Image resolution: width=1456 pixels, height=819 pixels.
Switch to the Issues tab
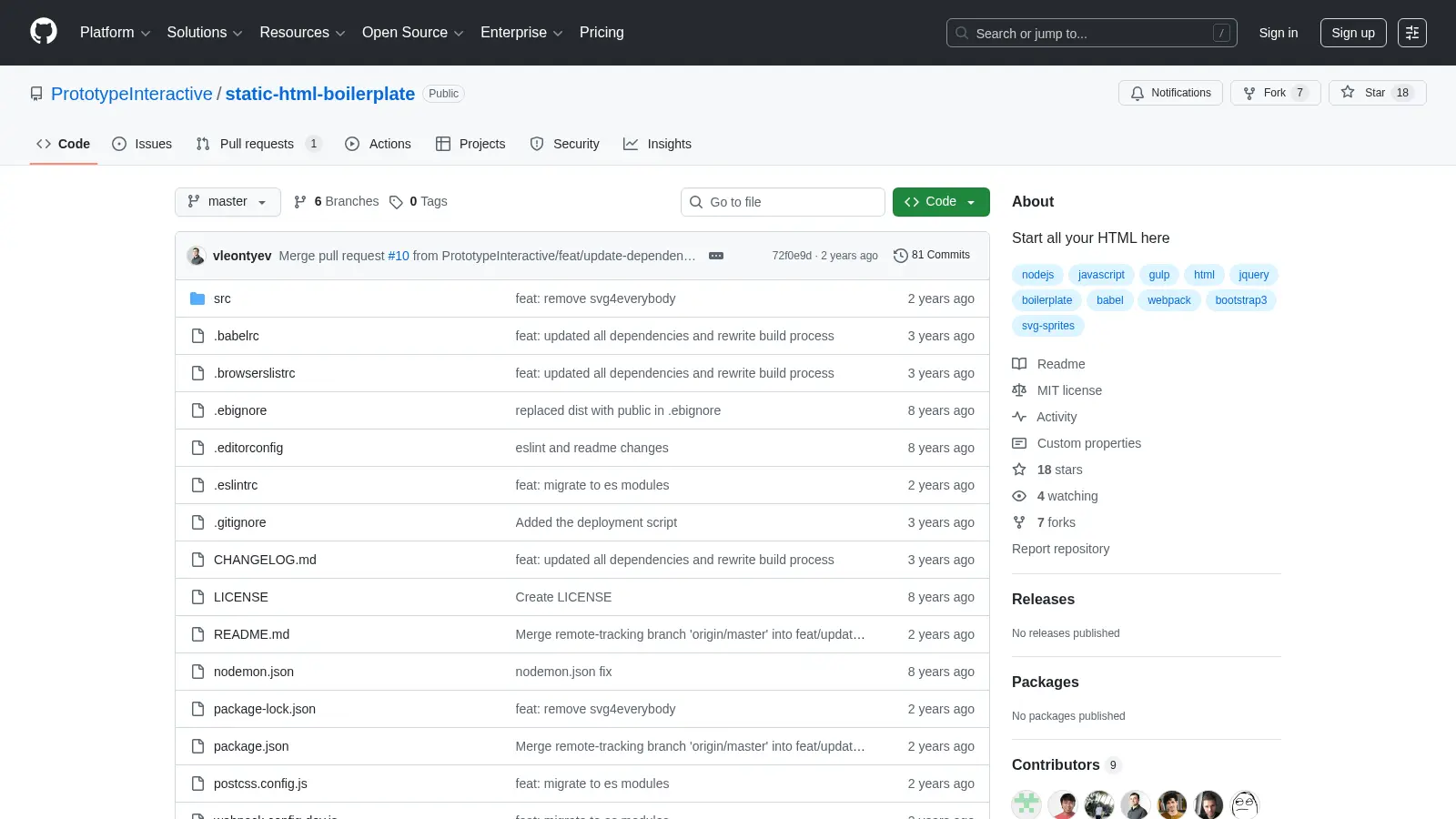point(142,144)
